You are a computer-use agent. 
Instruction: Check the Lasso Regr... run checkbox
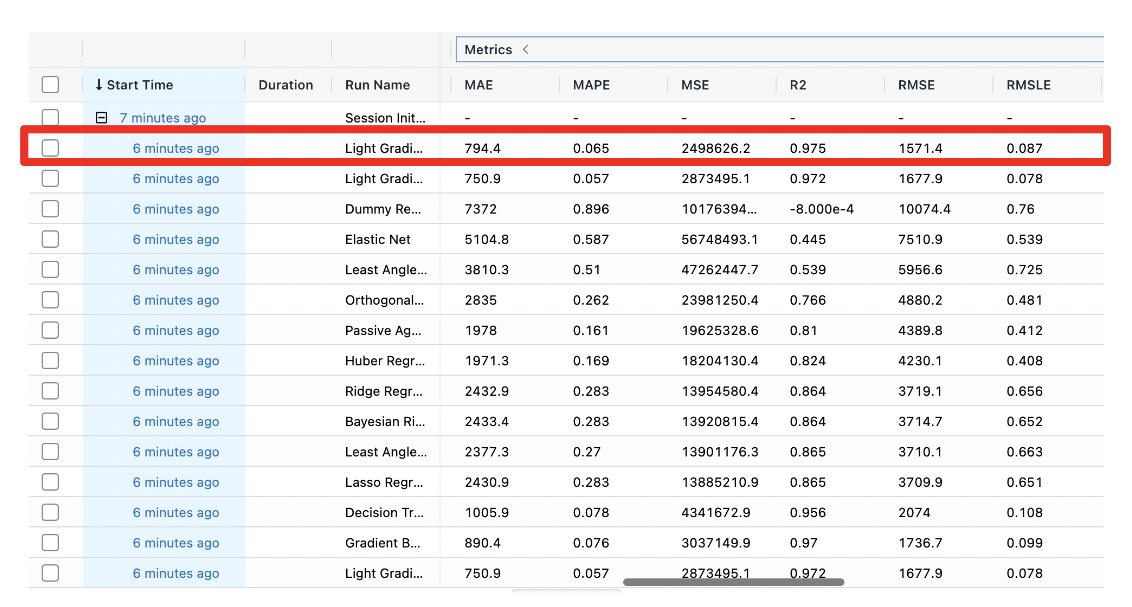(x=51, y=481)
